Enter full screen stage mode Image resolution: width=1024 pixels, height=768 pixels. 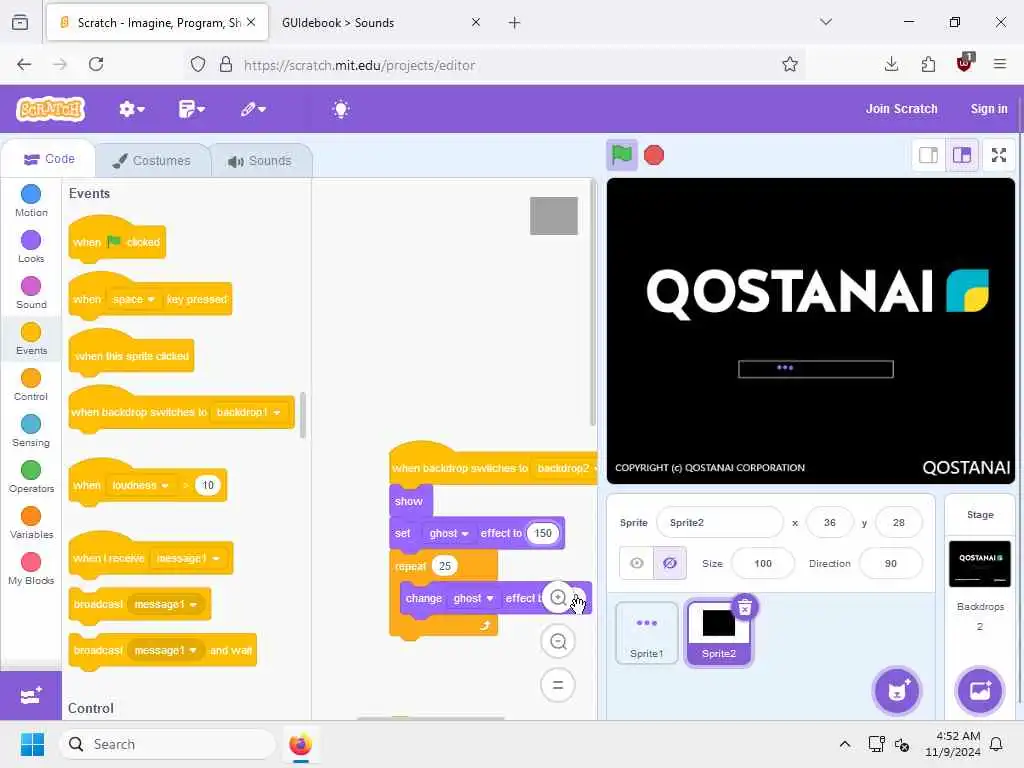(x=999, y=155)
